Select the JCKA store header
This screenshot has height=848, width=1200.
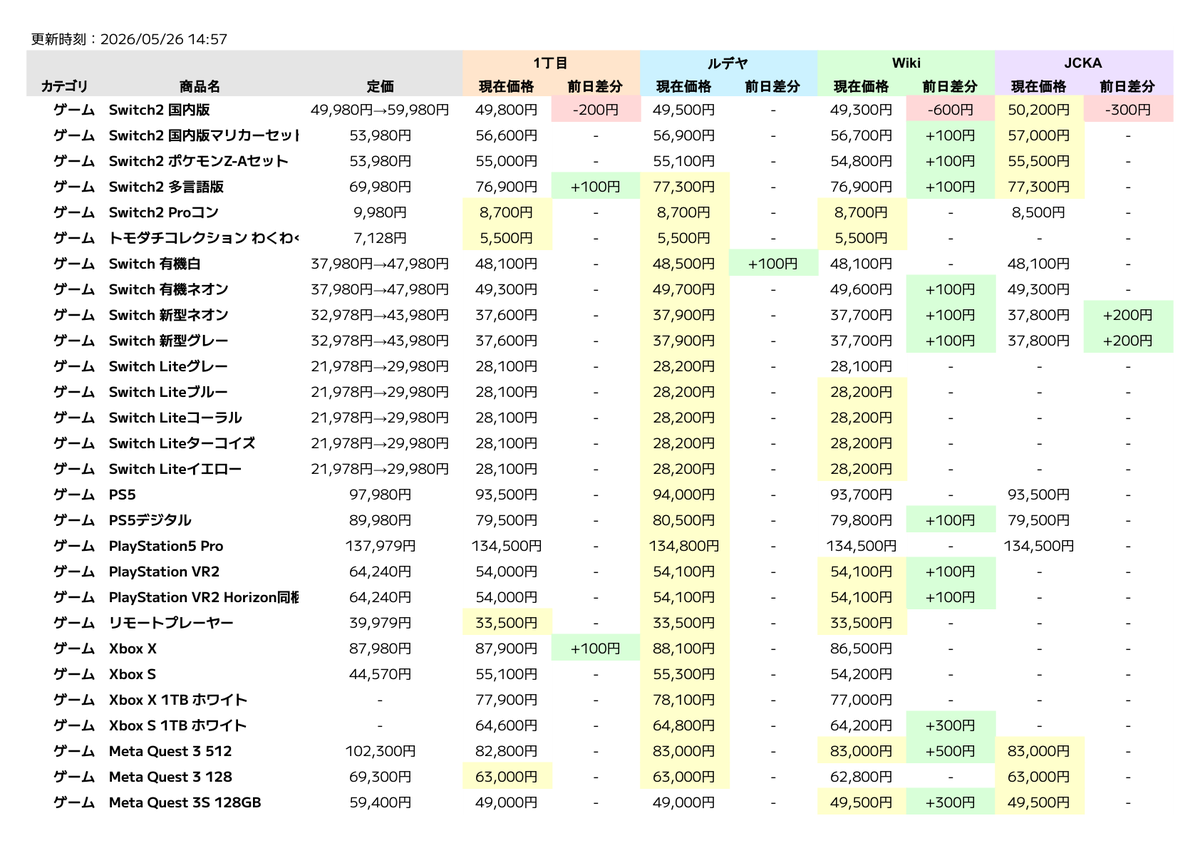click(x=1083, y=62)
